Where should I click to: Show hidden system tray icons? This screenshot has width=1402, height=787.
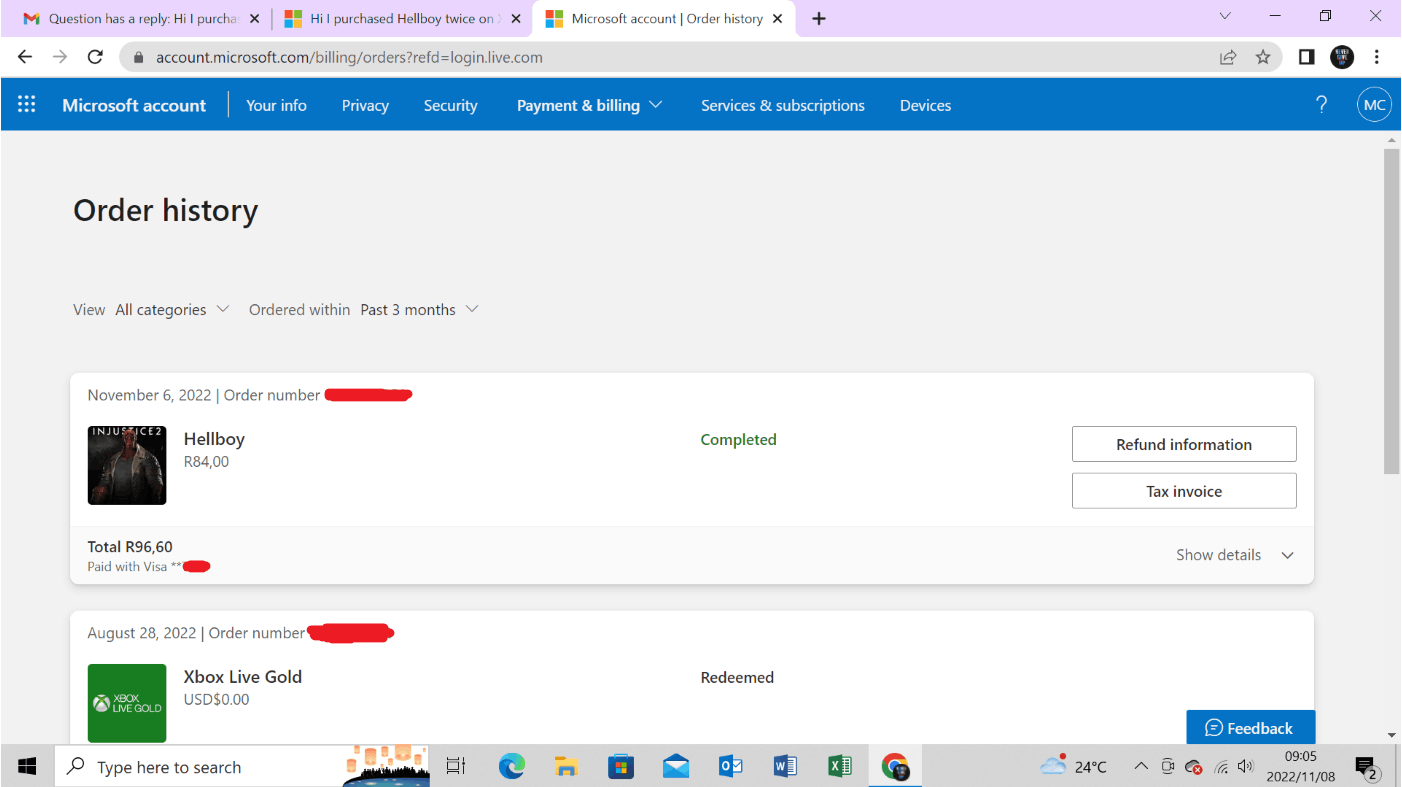pos(1140,767)
